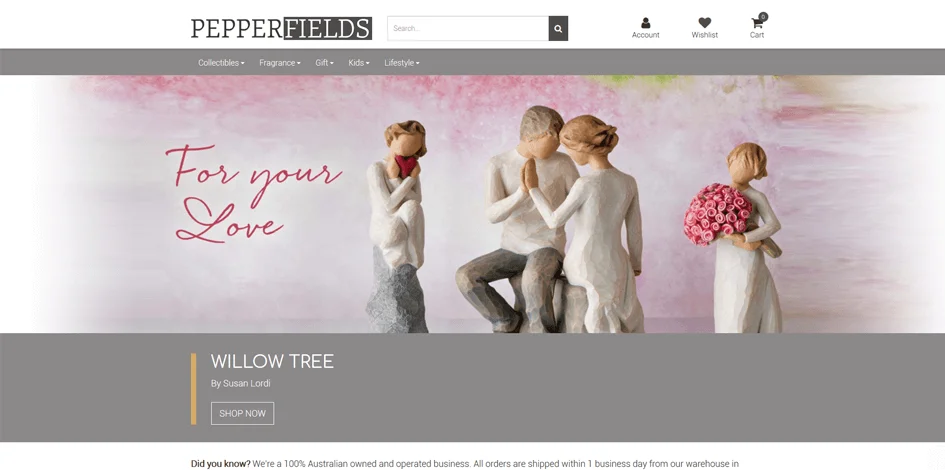Viewport: 945px width, 470px height.
Task: Expand the Fragrance dropdown menu
Action: [x=280, y=63]
